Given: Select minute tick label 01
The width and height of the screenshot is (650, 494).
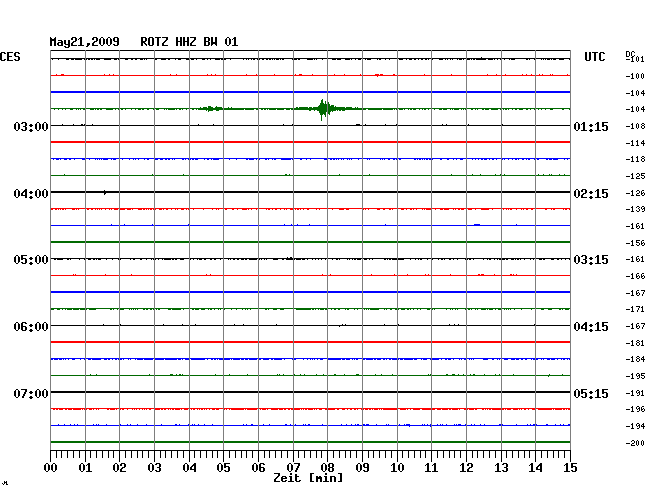Looking at the screenshot, I should pyautogui.click(x=85, y=467).
